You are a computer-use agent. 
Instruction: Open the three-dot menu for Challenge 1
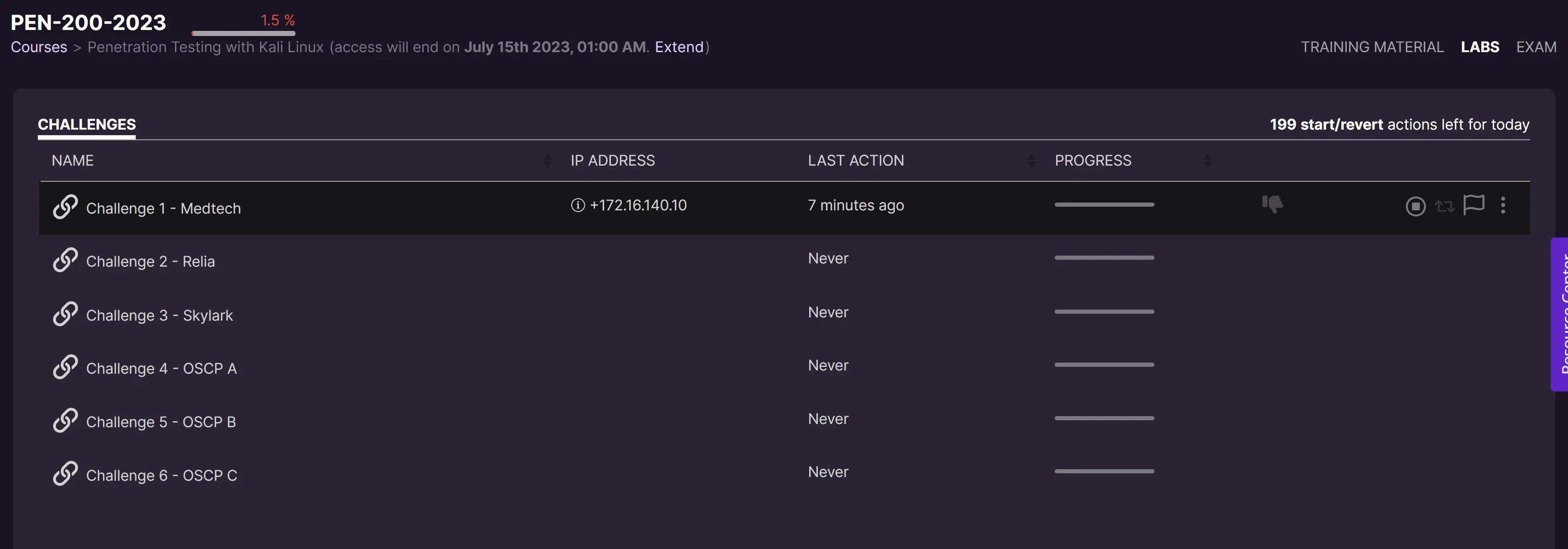(x=1503, y=205)
